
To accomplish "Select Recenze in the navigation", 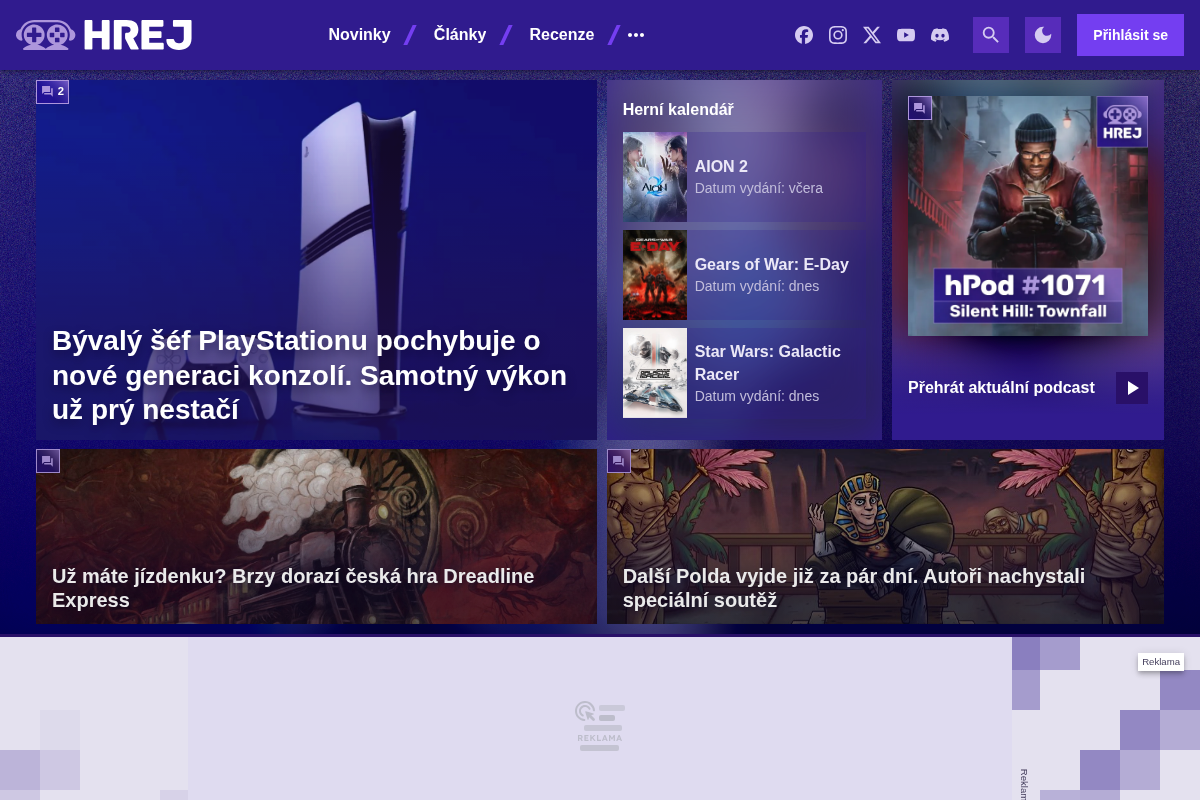I will click(562, 35).
